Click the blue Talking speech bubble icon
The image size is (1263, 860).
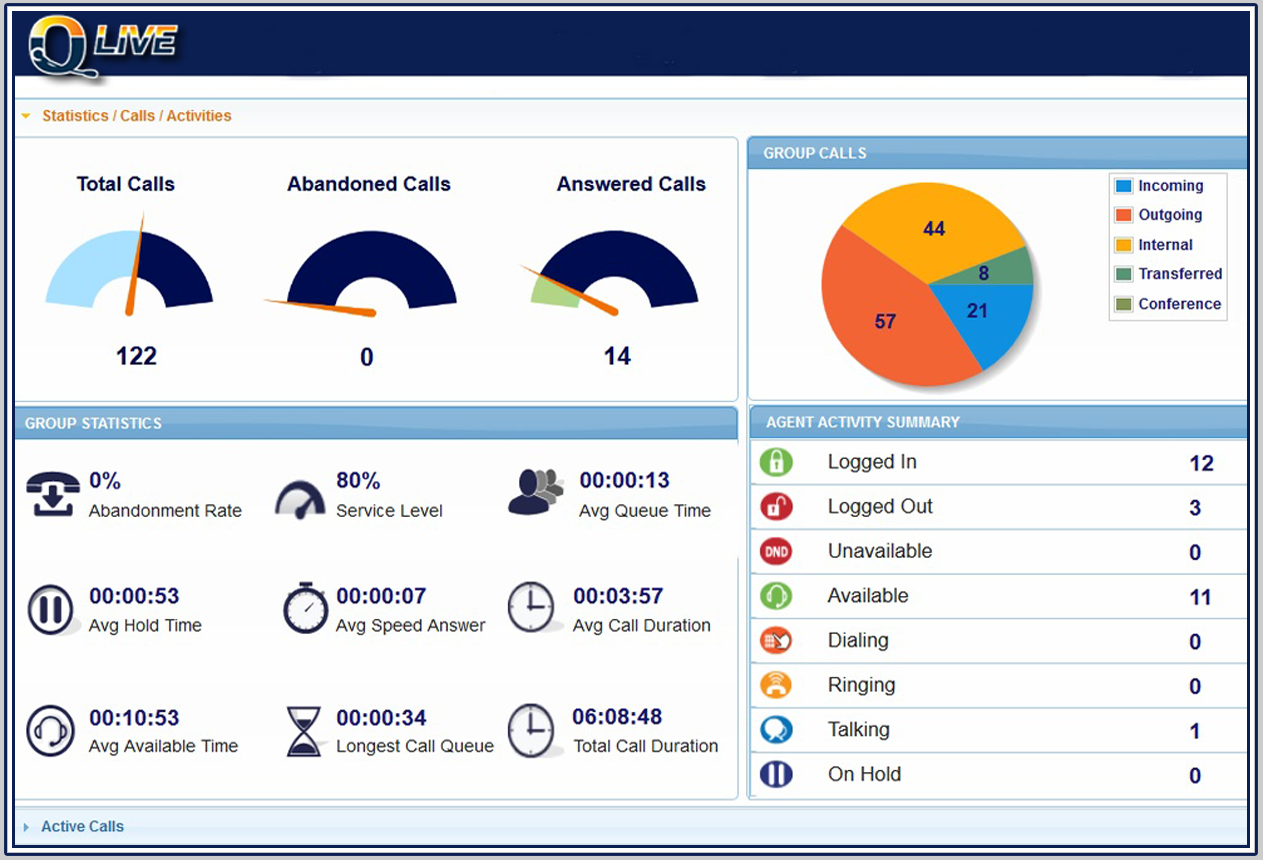[x=776, y=730]
